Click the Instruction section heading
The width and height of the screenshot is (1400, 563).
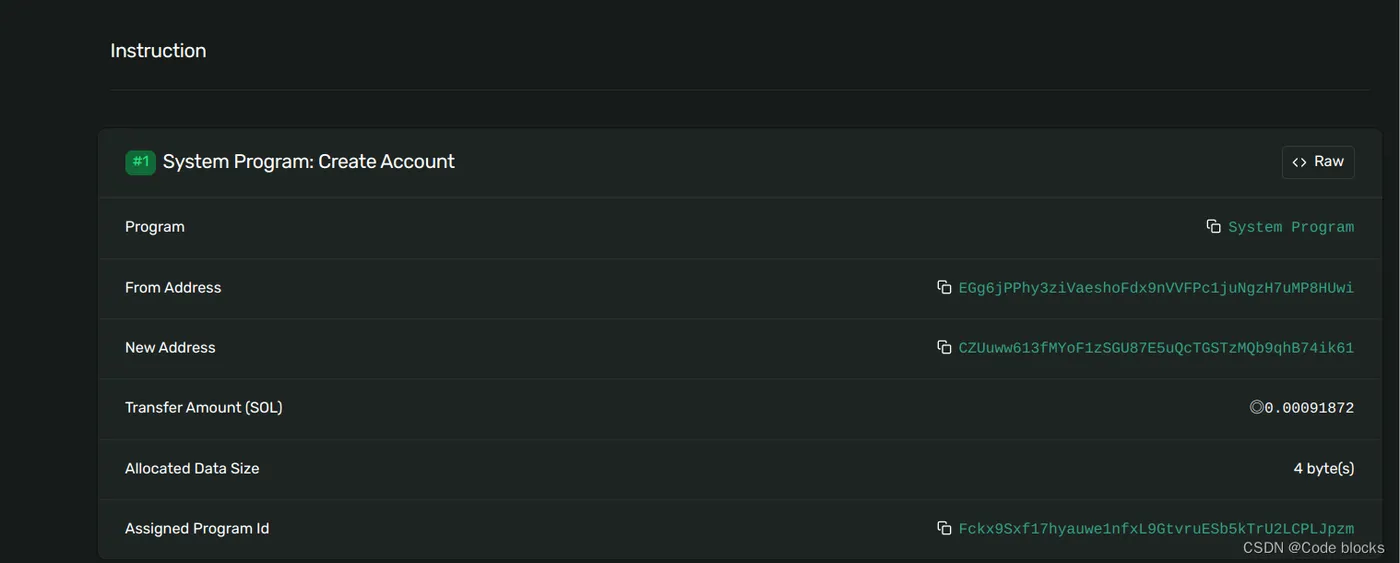click(x=158, y=51)
